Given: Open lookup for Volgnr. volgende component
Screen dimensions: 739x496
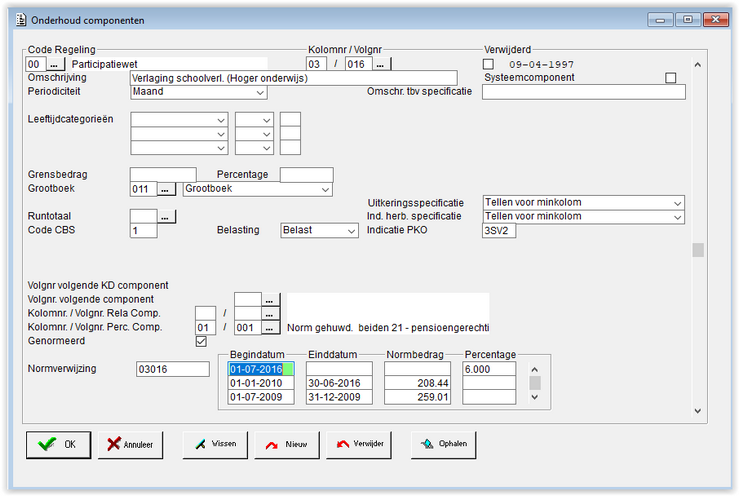Looking at the screenshot, I should tap(270, 299).
